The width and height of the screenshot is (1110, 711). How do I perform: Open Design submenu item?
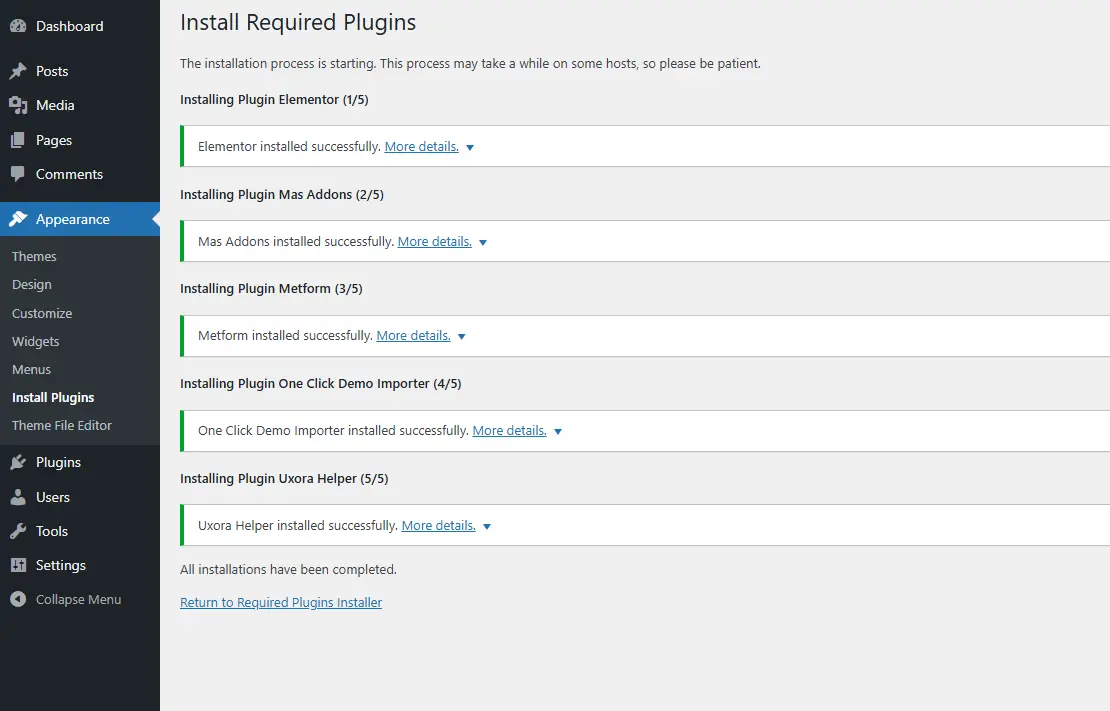[x=32, y=285]
